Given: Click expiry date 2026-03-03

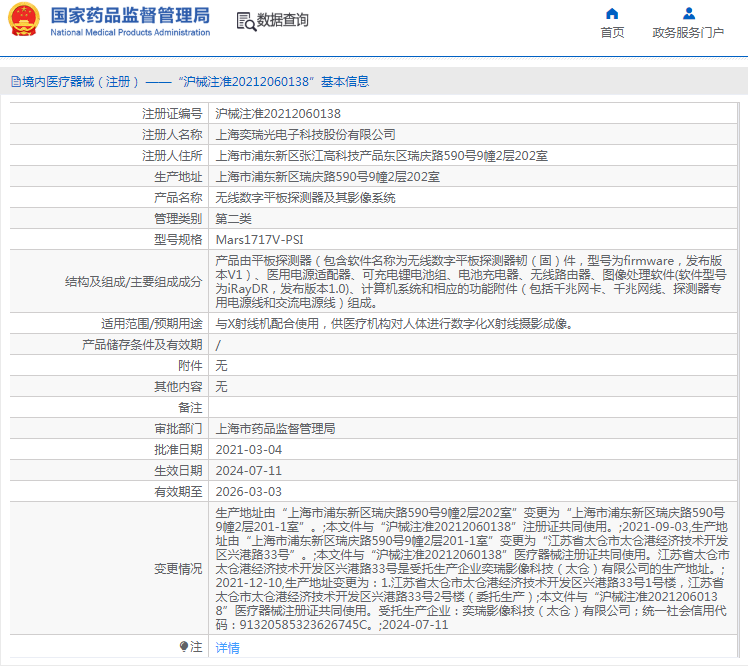Looking at the screenshot, I should point(249,491).
